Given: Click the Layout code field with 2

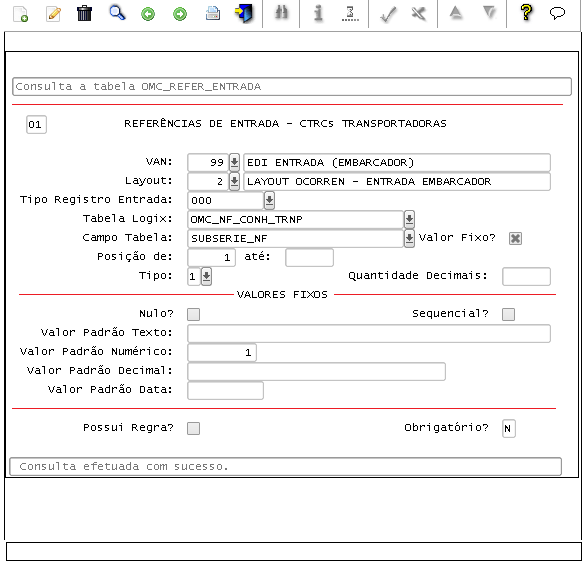Looking at the screenshot, I should [208, 181].
